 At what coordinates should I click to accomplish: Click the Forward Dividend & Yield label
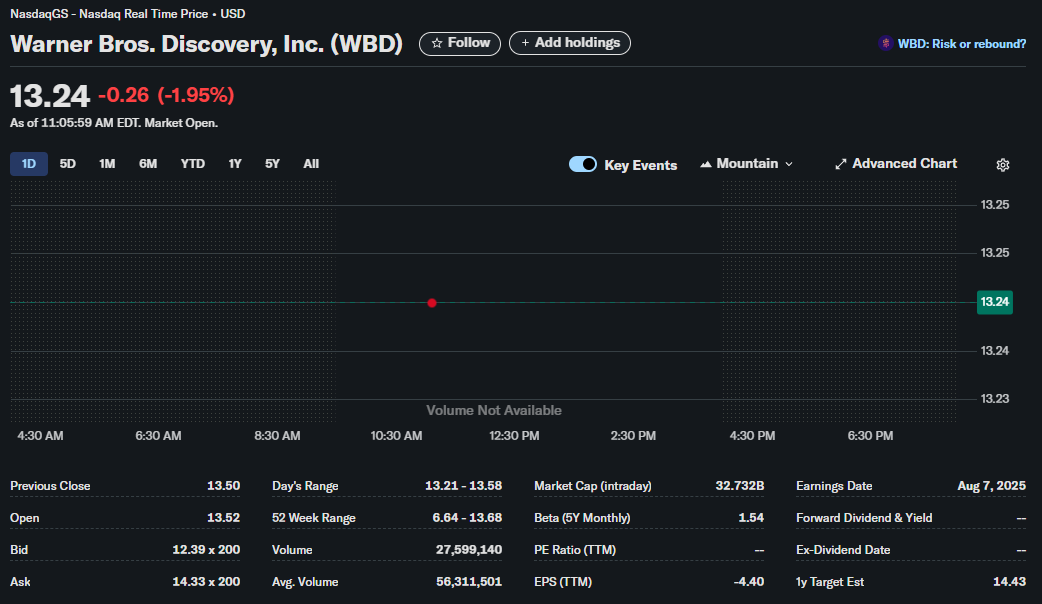(864, 518)
